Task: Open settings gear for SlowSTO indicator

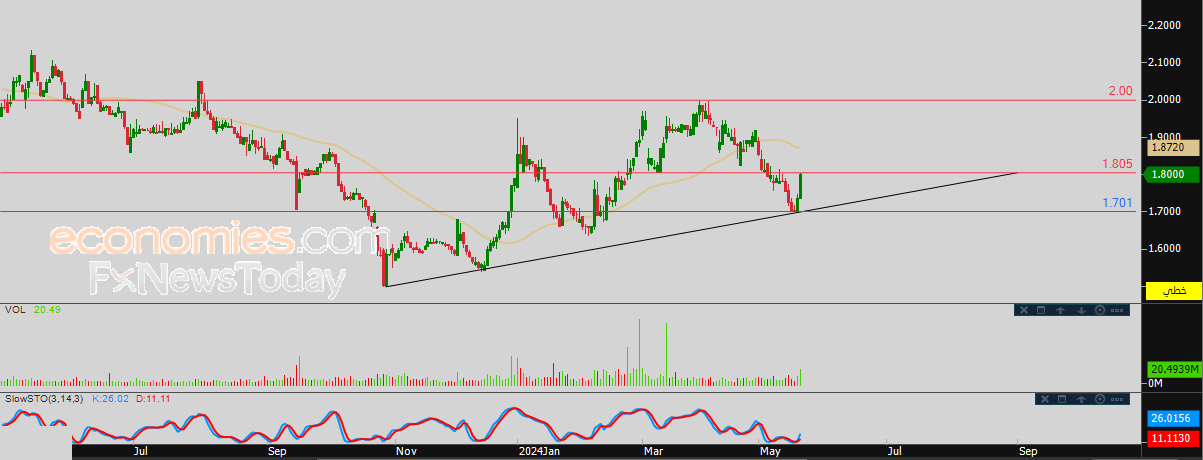Action: pyautogui.click(x=1100, y=399)
